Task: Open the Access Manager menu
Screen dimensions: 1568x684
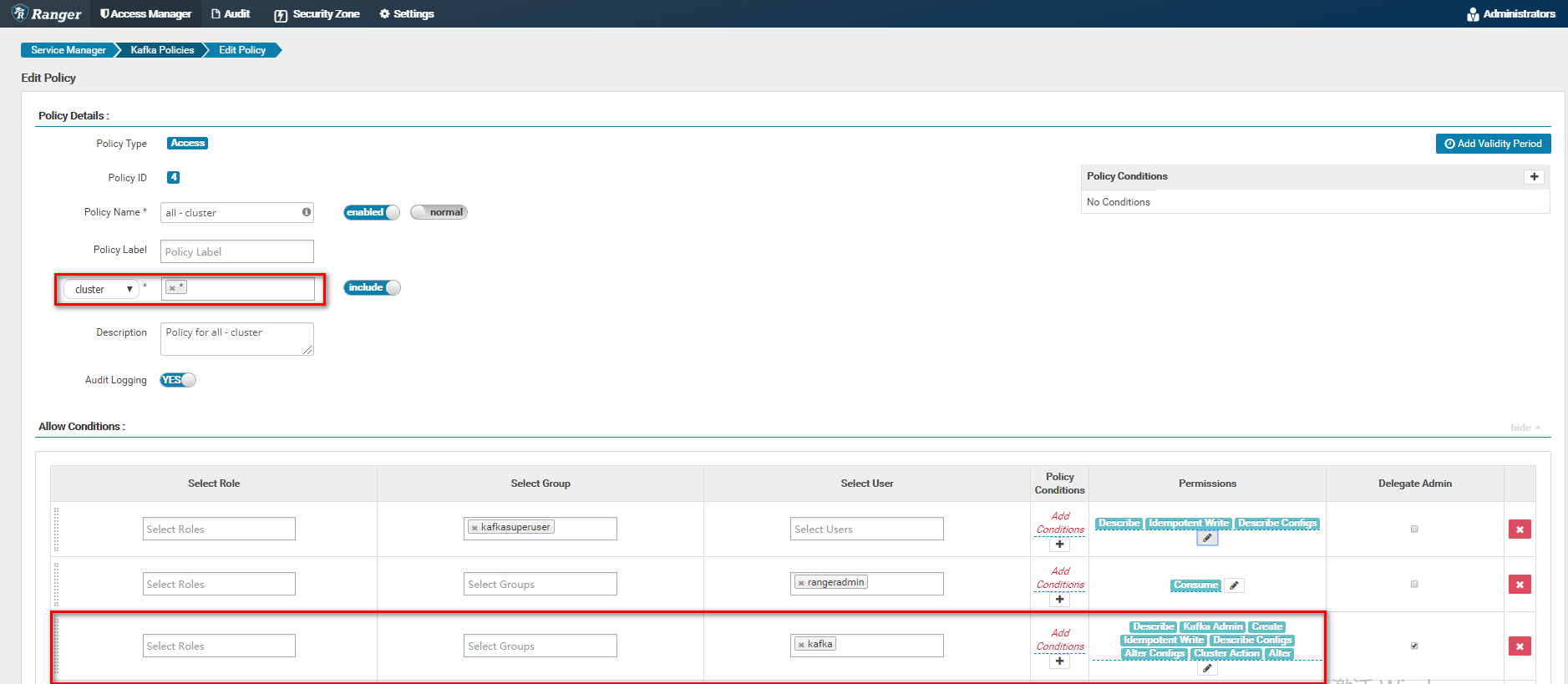Action: click(x=145, y=13)
